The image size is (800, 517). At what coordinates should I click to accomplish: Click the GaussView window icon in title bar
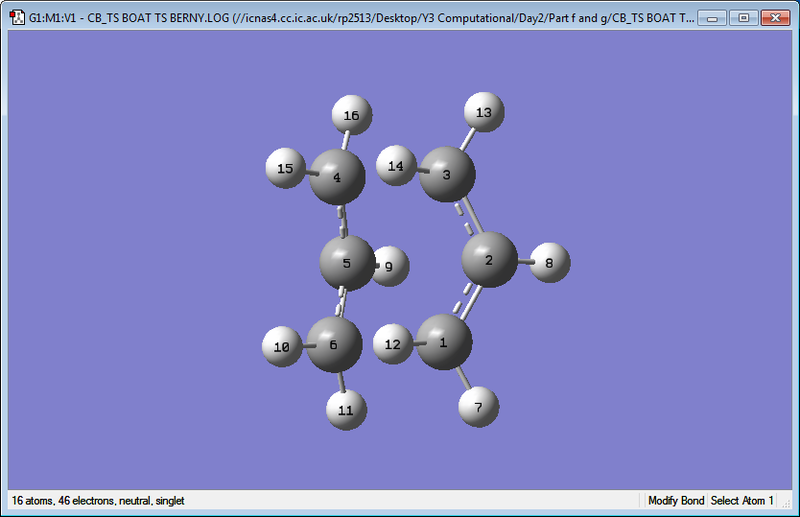coord(17,17)
